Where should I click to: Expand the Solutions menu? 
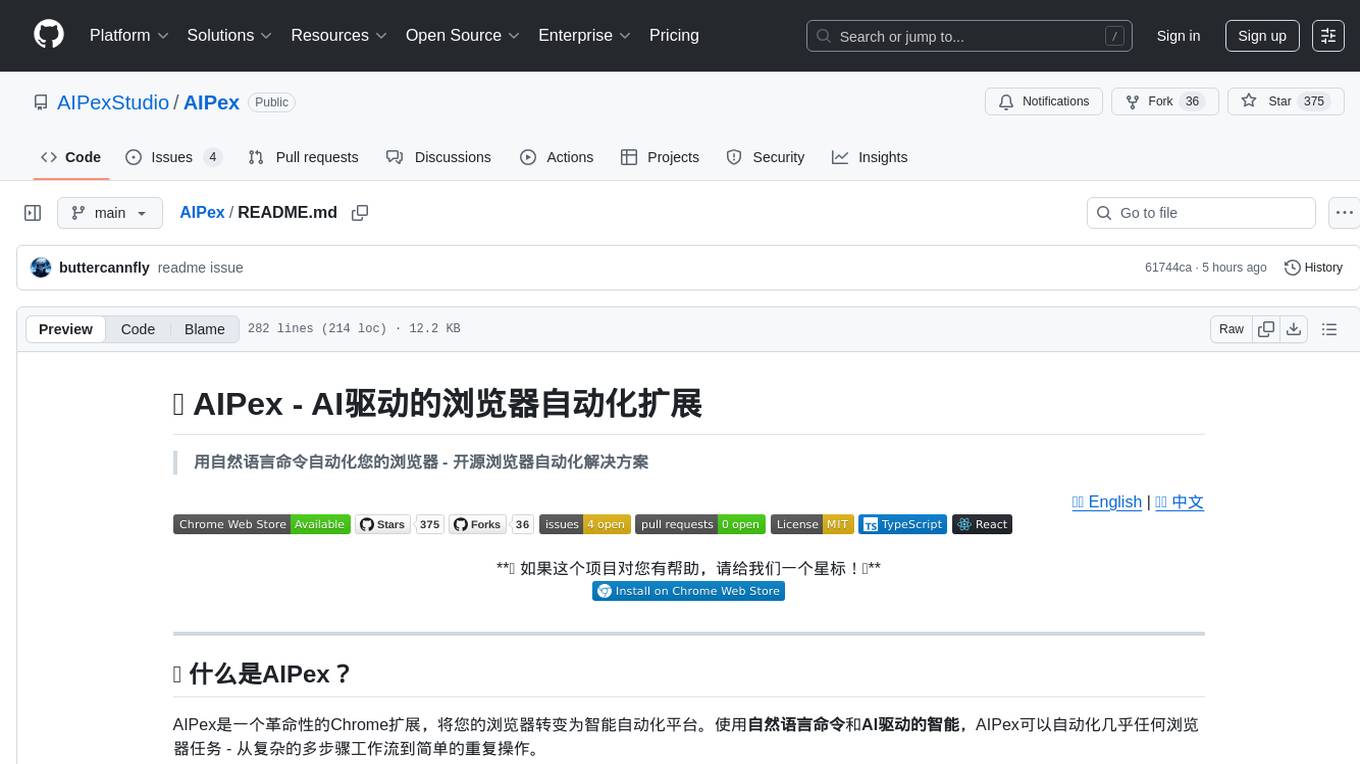click(x=230, y=35)
